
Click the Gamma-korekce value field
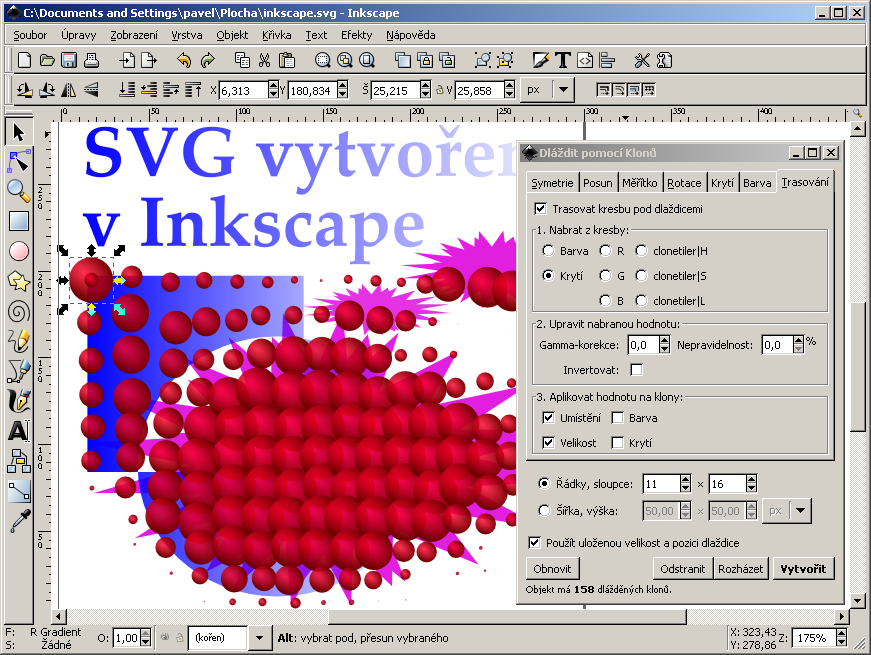click(x=643, y=345)
